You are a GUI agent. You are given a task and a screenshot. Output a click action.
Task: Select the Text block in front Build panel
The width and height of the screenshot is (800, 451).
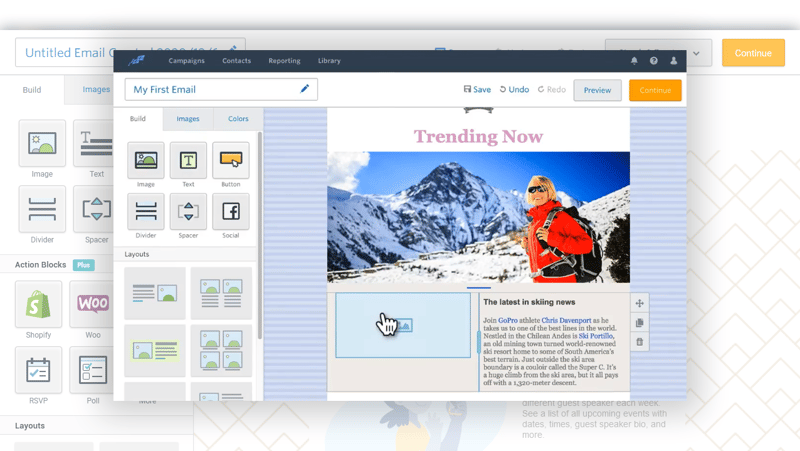click(188, 160)
